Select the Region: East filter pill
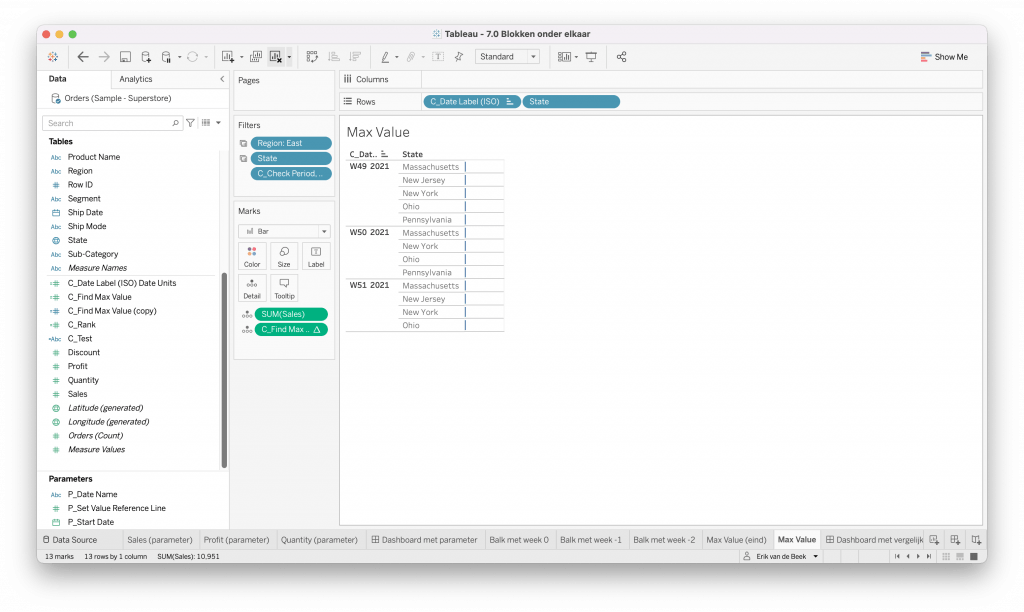Screen dimensions: 1024x612 (291, 143)
